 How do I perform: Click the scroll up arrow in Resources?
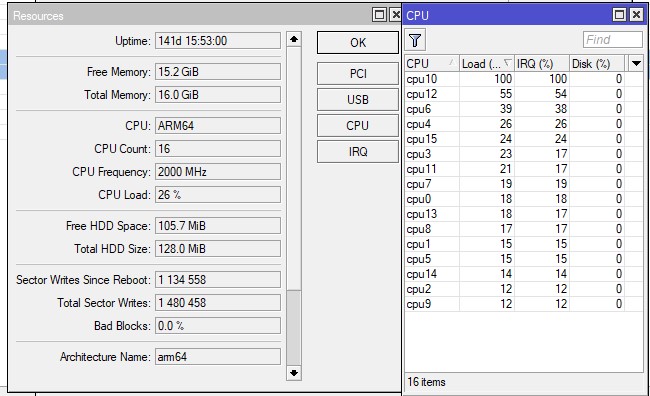(294, 39)
